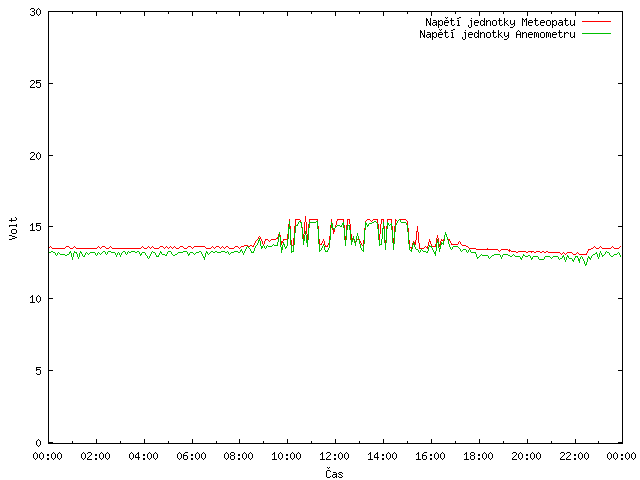Image resolution: width=640 pixels, height=480 pixels.
Task: Click the 'Volt' y-axis title
Action: click(x=13, y=228)
